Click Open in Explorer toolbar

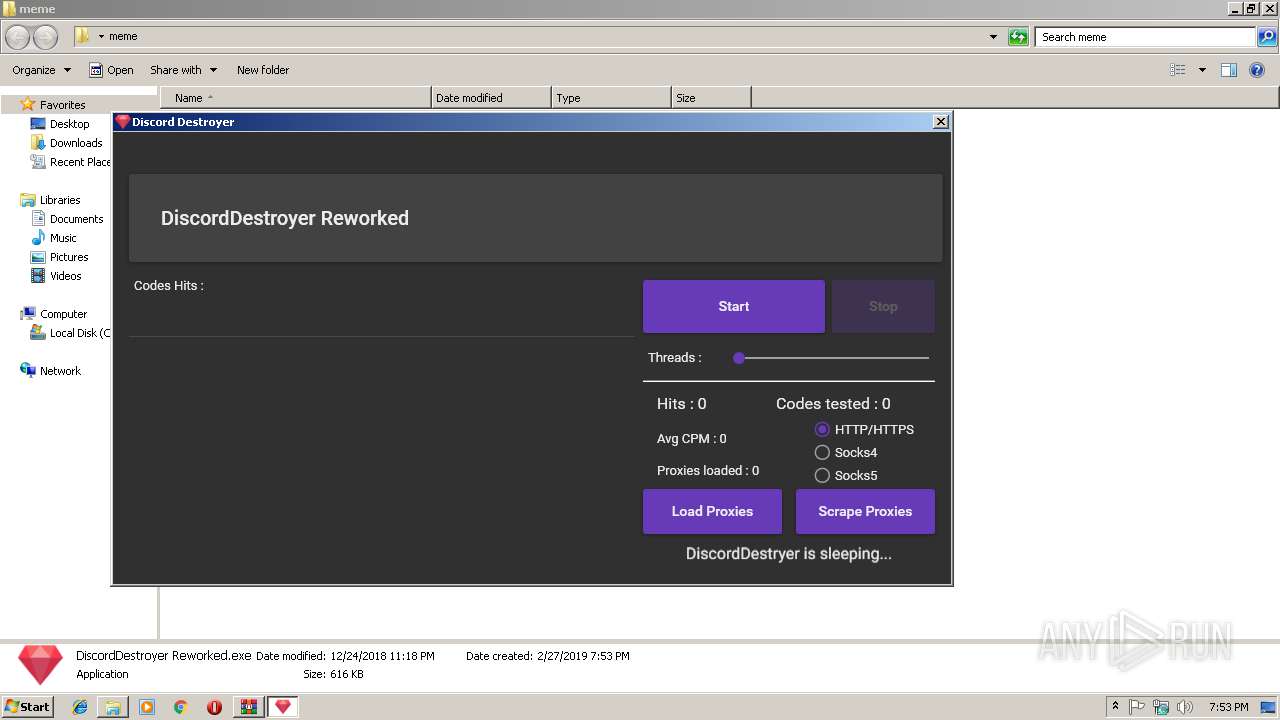pos(111,70)
